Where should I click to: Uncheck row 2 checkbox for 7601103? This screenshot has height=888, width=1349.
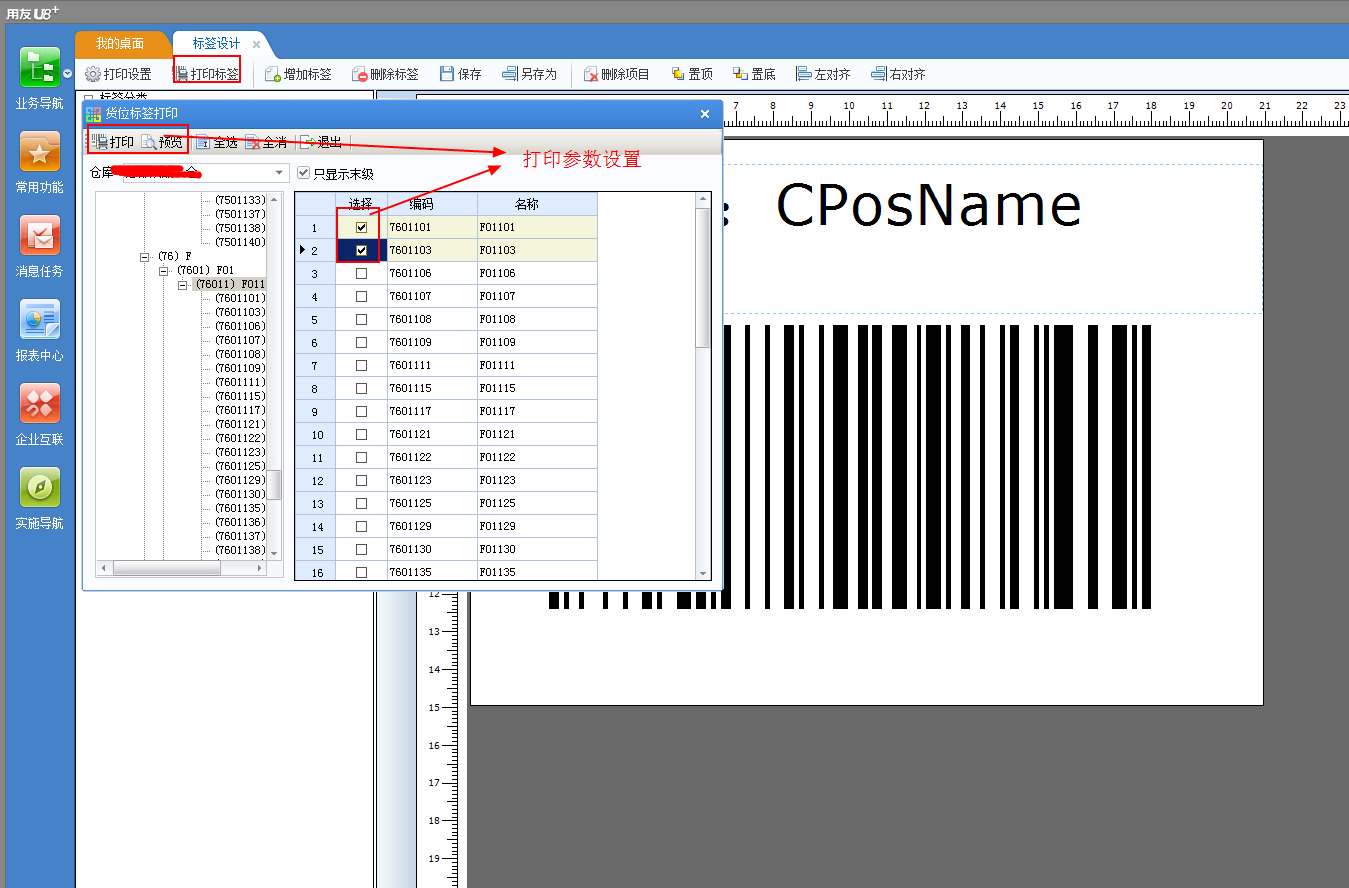tap(361, 250)
